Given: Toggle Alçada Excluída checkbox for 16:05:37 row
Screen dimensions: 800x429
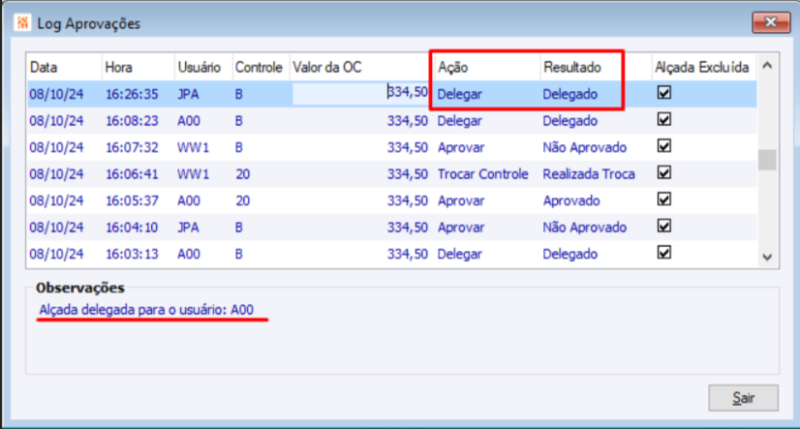Looking at the screenshot, I should [664, 199].
